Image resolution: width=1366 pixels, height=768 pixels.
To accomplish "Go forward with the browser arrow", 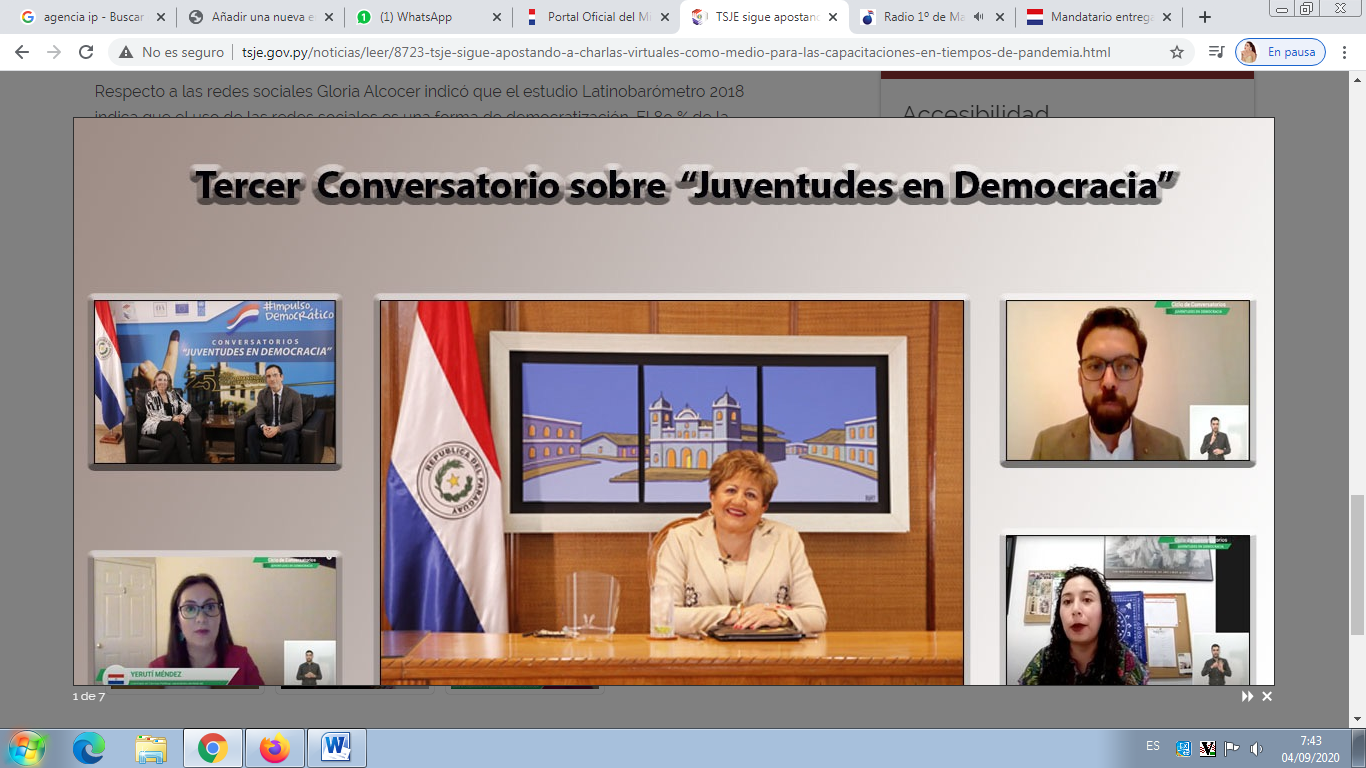I will 53,52.
